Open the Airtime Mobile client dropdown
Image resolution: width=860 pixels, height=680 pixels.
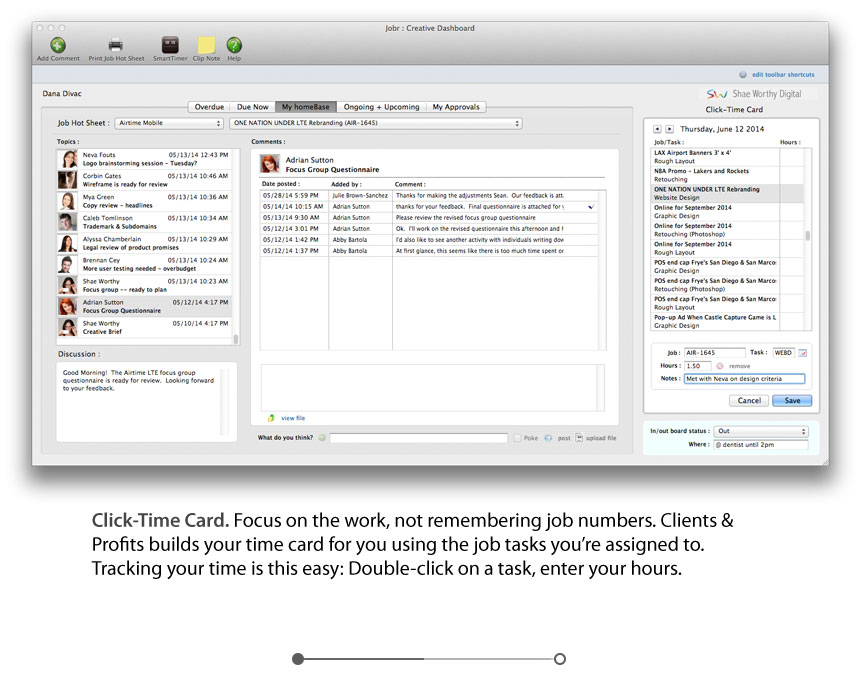coord(169,123)
